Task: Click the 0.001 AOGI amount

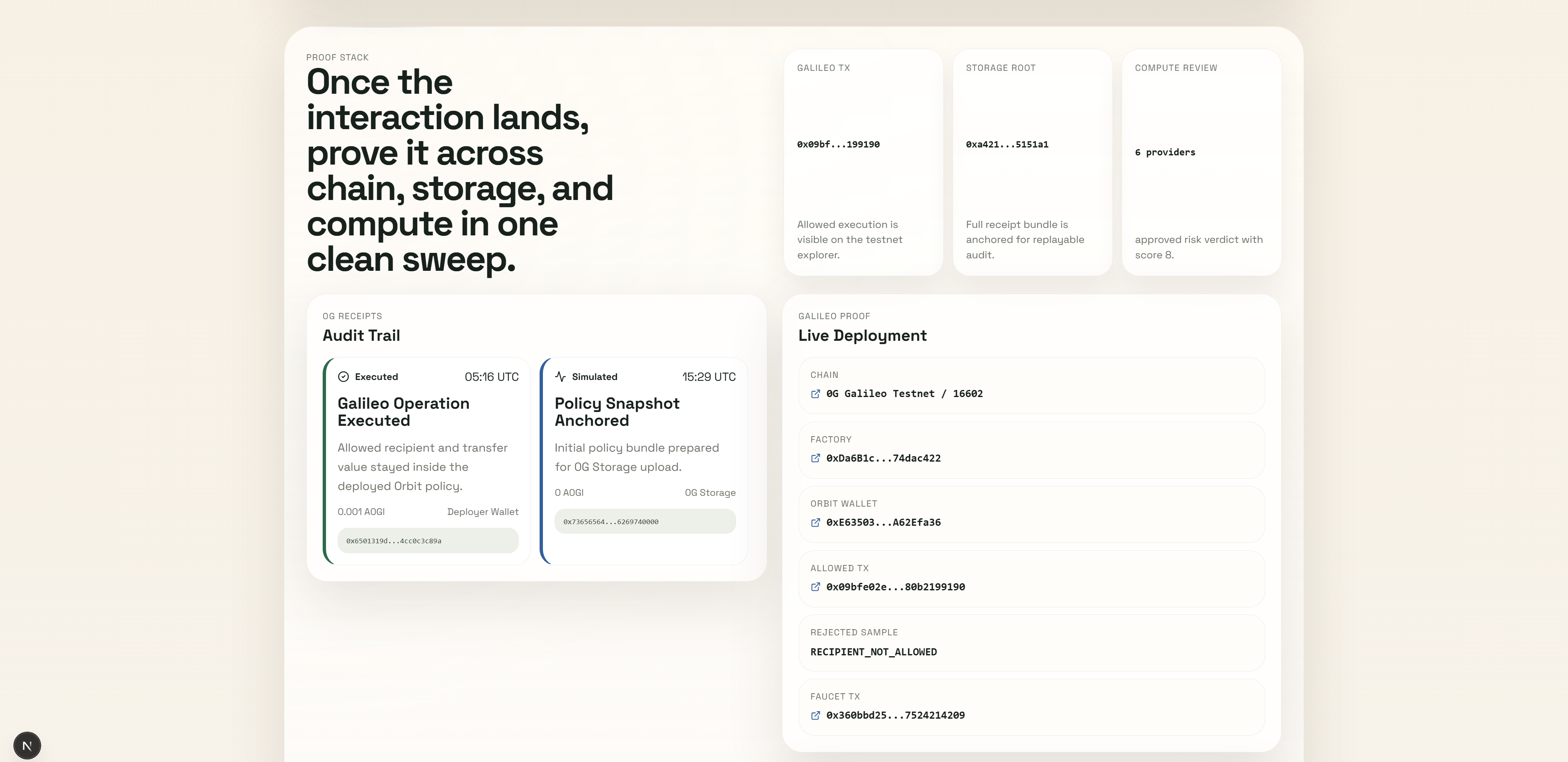Action: click(x=361, y=512)
